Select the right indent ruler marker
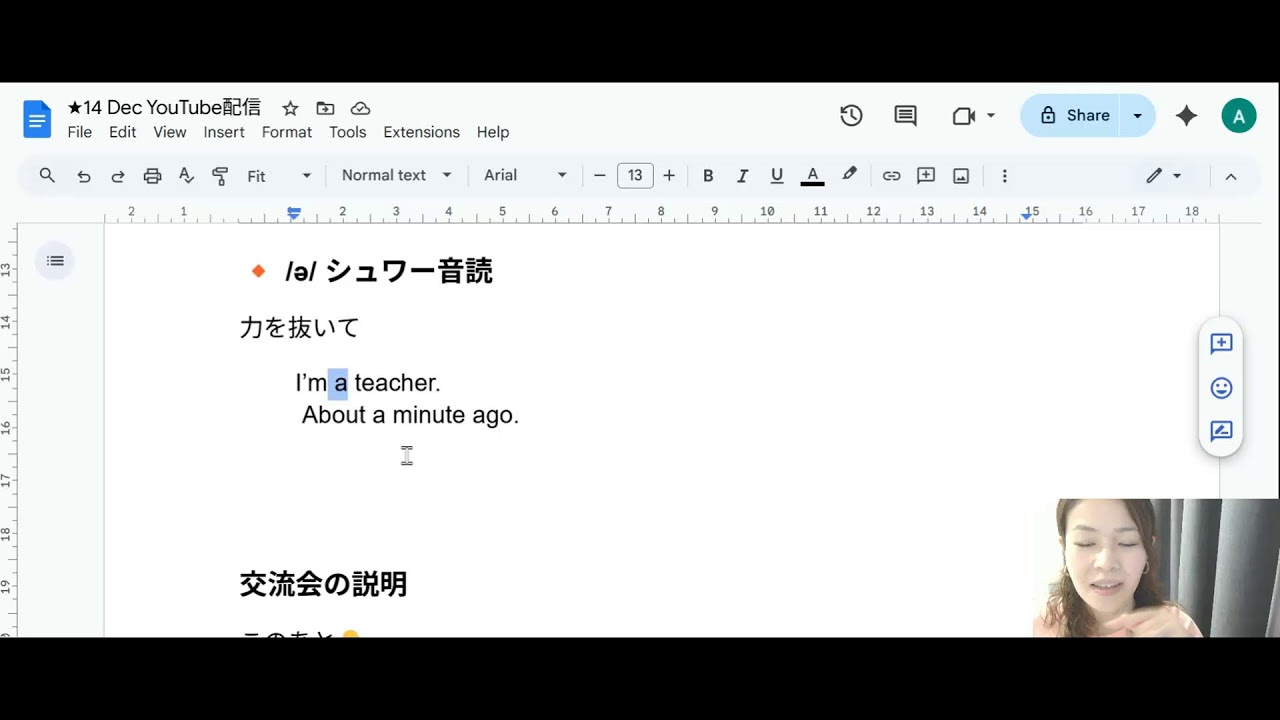 point(1026,215)
